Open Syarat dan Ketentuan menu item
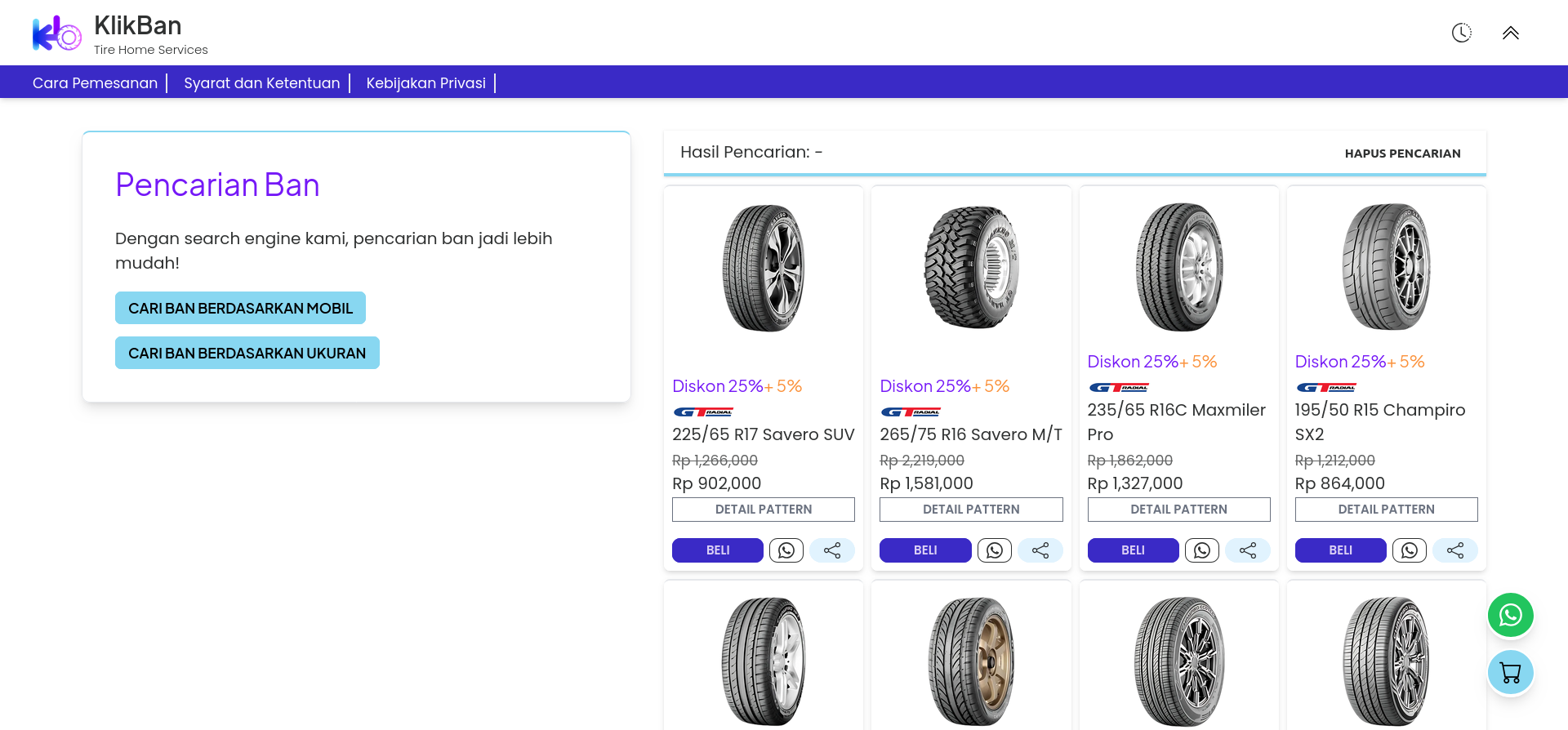The image size is (1568, 730). [x=262, y=82]
